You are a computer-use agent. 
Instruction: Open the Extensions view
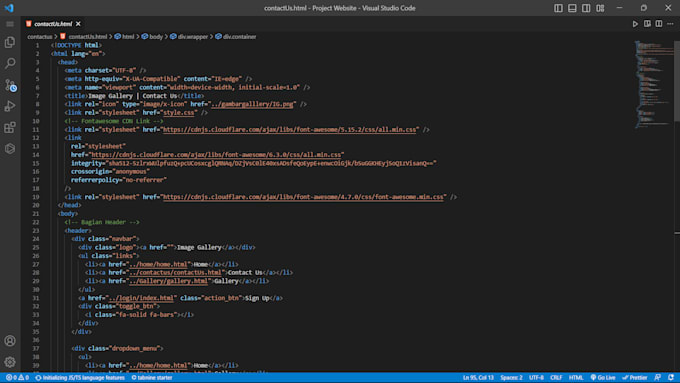10,127
